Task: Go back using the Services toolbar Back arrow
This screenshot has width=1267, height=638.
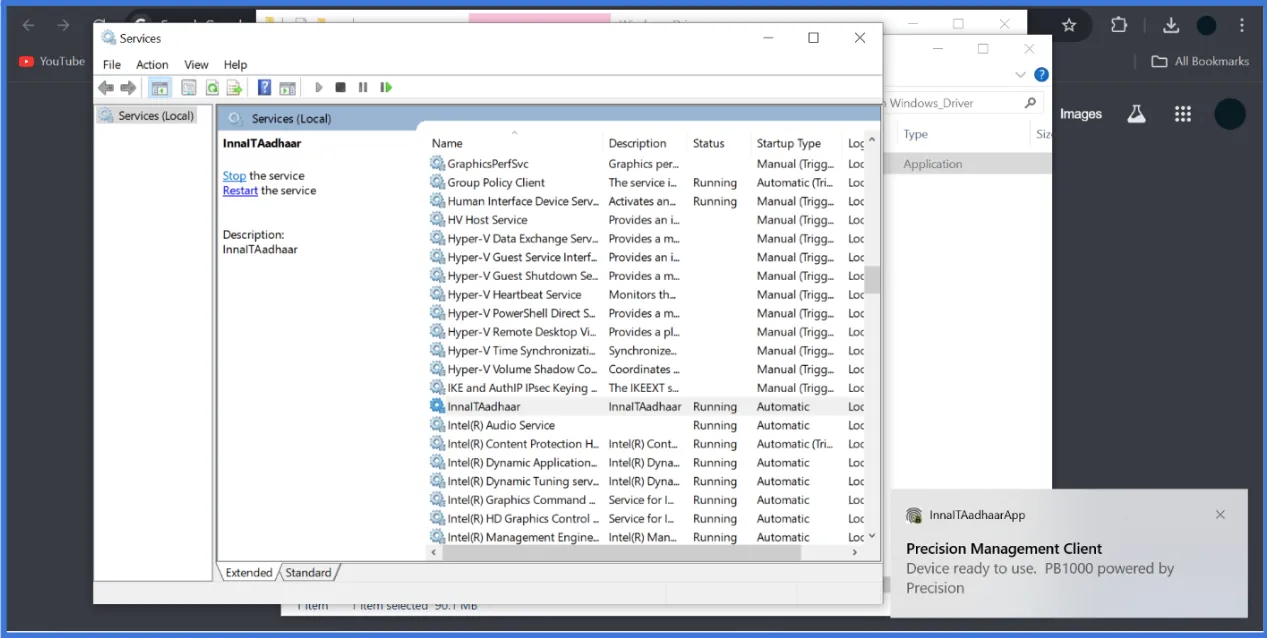Action: pyautogui.click(x=105, y=88)
